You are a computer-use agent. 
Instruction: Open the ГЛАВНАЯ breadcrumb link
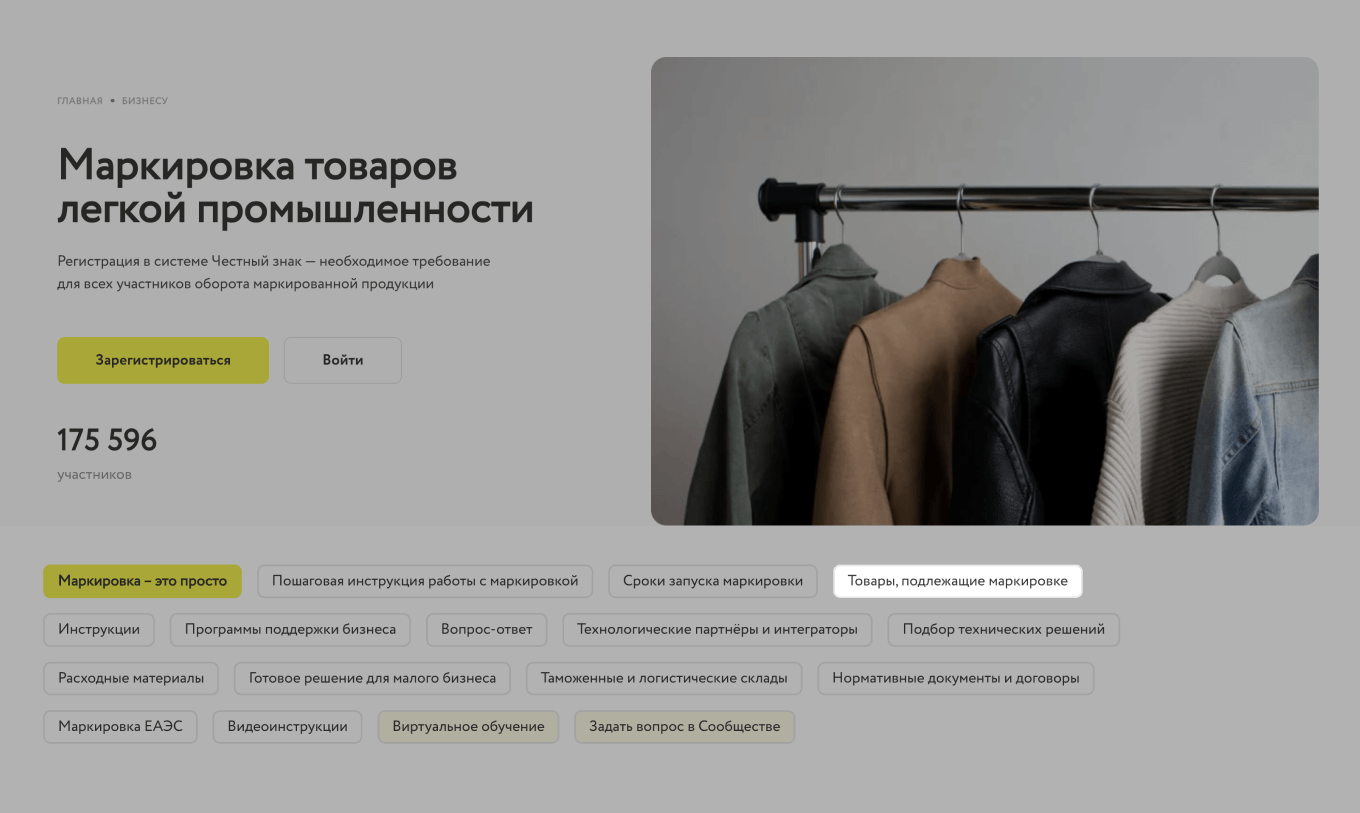(x=80, y=101)
